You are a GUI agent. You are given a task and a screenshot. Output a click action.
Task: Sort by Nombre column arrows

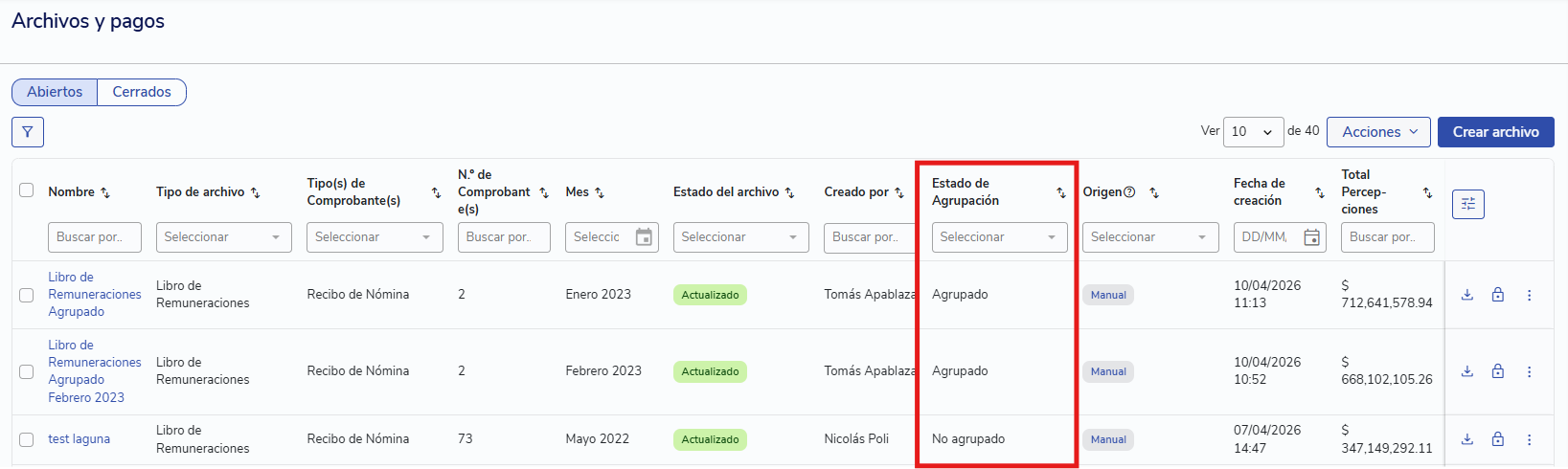[x=105, y=192]
